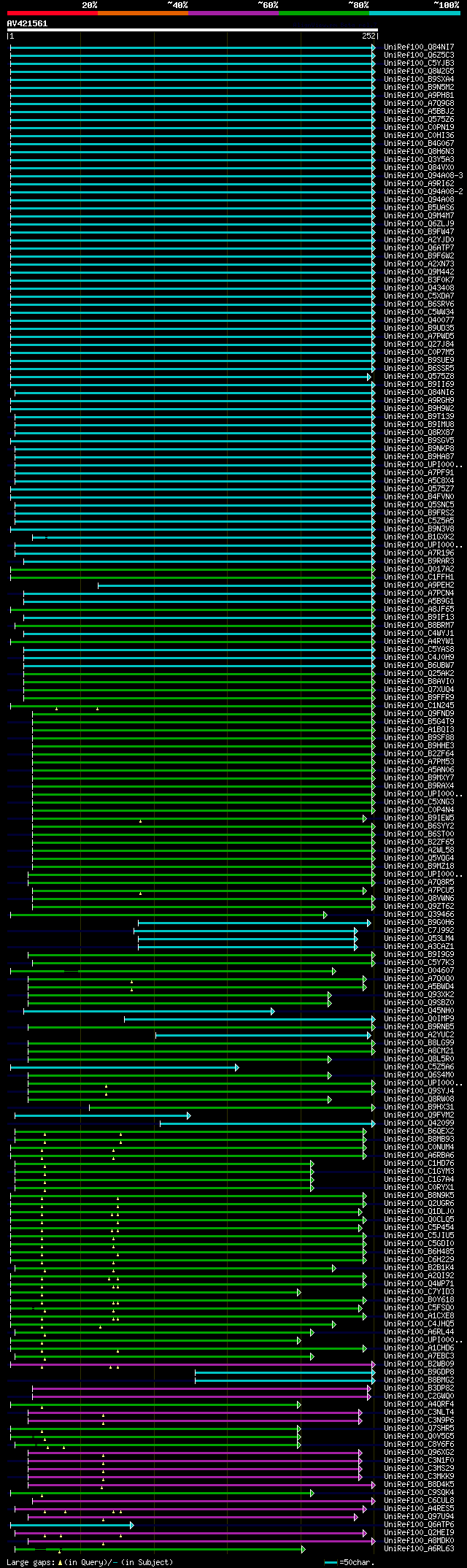This screenshot has width=467, height=1568.
Task: Click label UniRef100_B5UAS6
Action: point(419,207)
